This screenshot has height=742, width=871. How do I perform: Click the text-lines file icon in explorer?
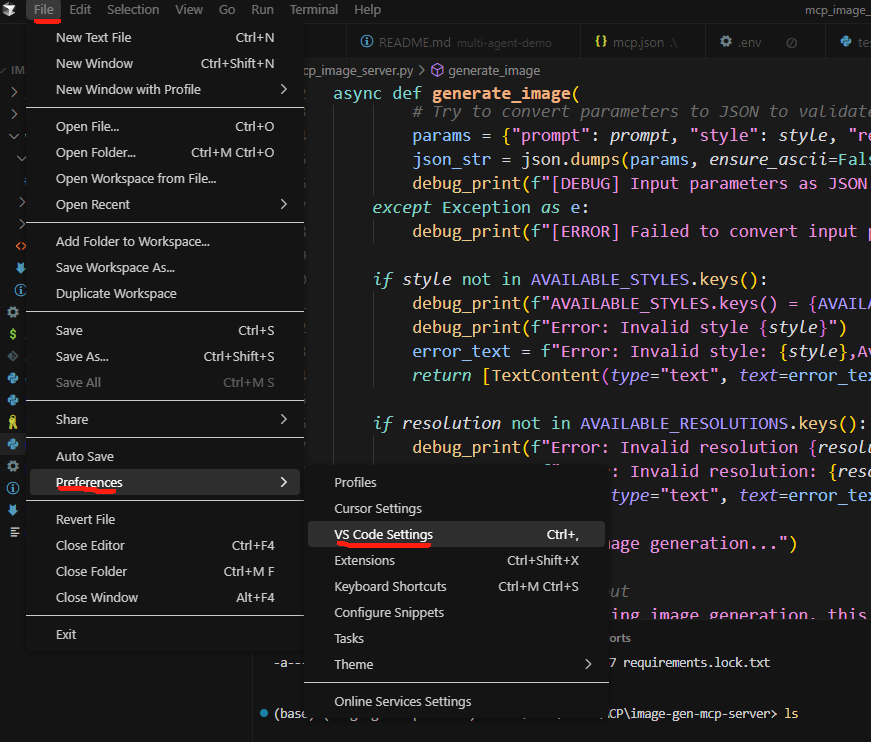coord(15,532)
